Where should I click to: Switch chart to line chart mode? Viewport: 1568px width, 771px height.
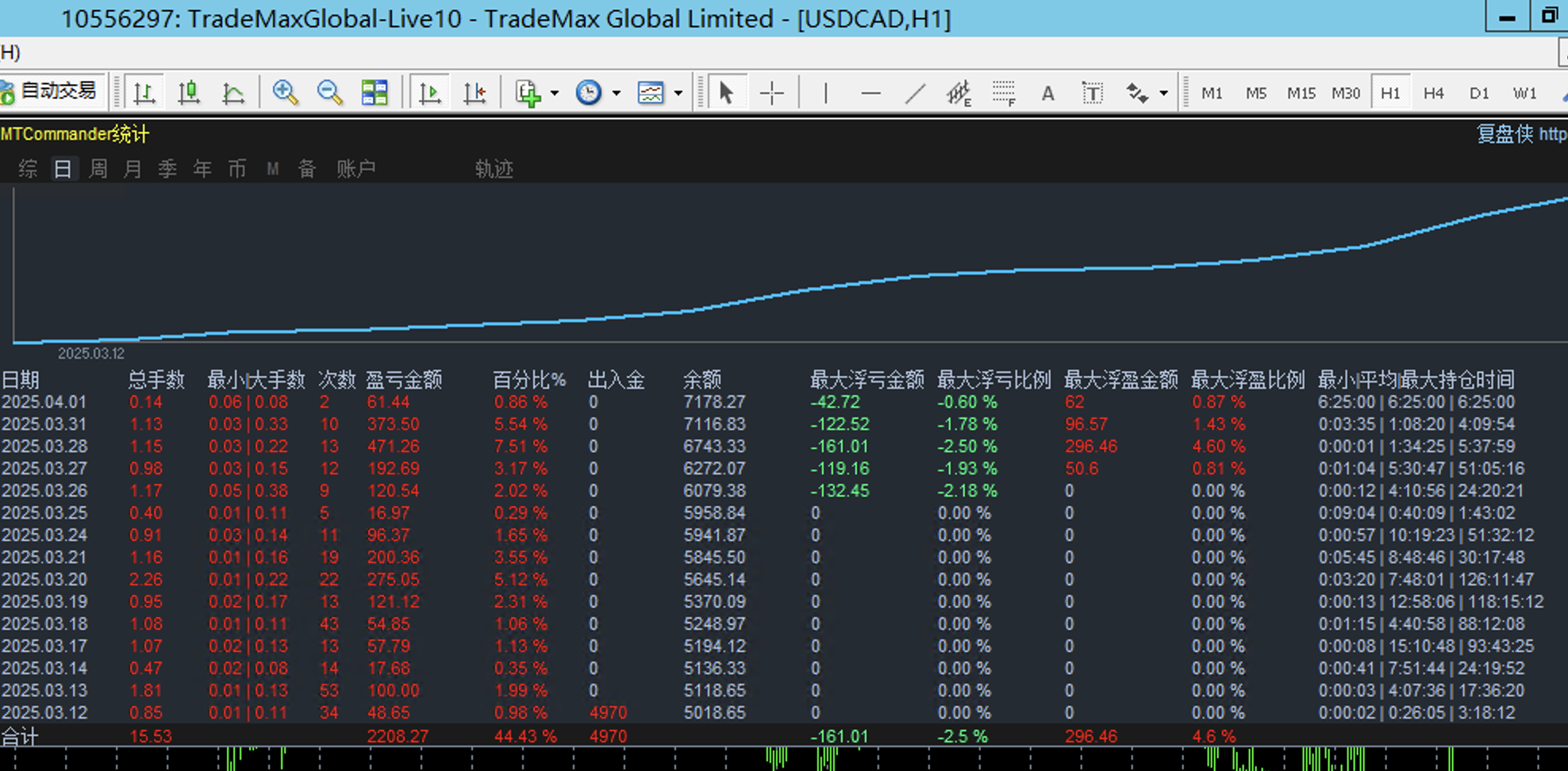[x=233, y=93]
